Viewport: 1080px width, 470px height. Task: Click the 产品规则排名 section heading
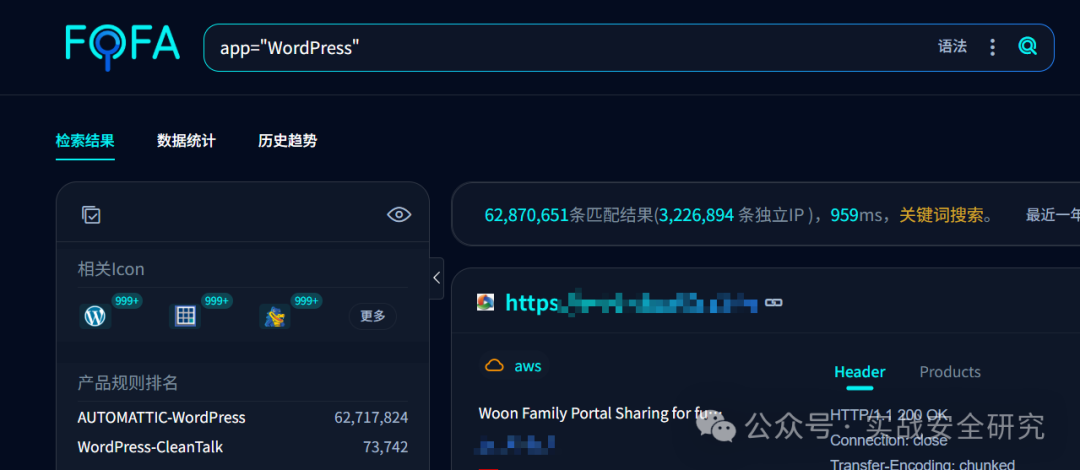tap(127, 383)
